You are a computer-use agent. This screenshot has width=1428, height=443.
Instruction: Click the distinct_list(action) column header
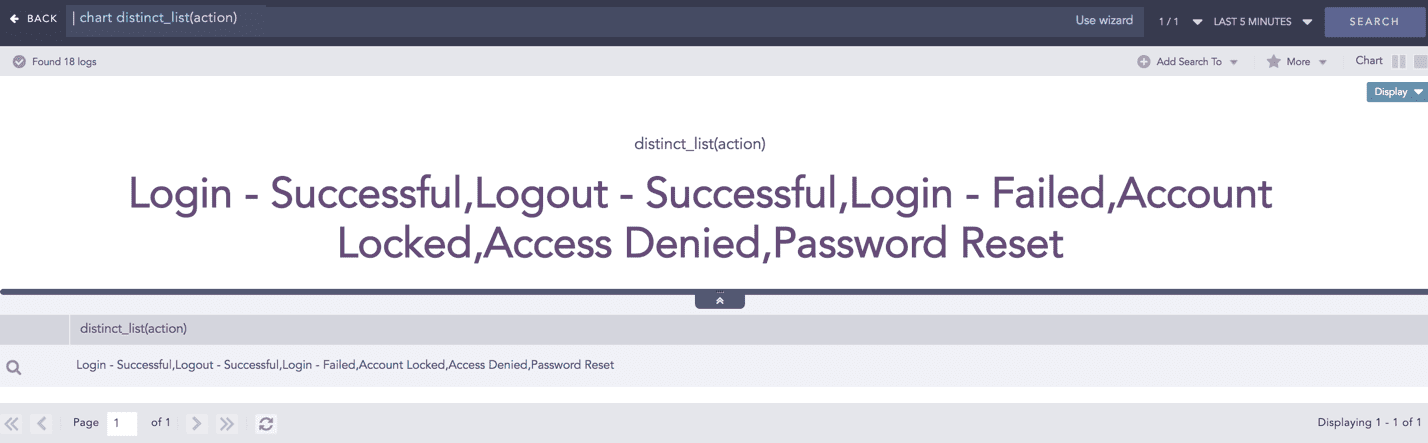pyautogui.click(x=134, y=329)
